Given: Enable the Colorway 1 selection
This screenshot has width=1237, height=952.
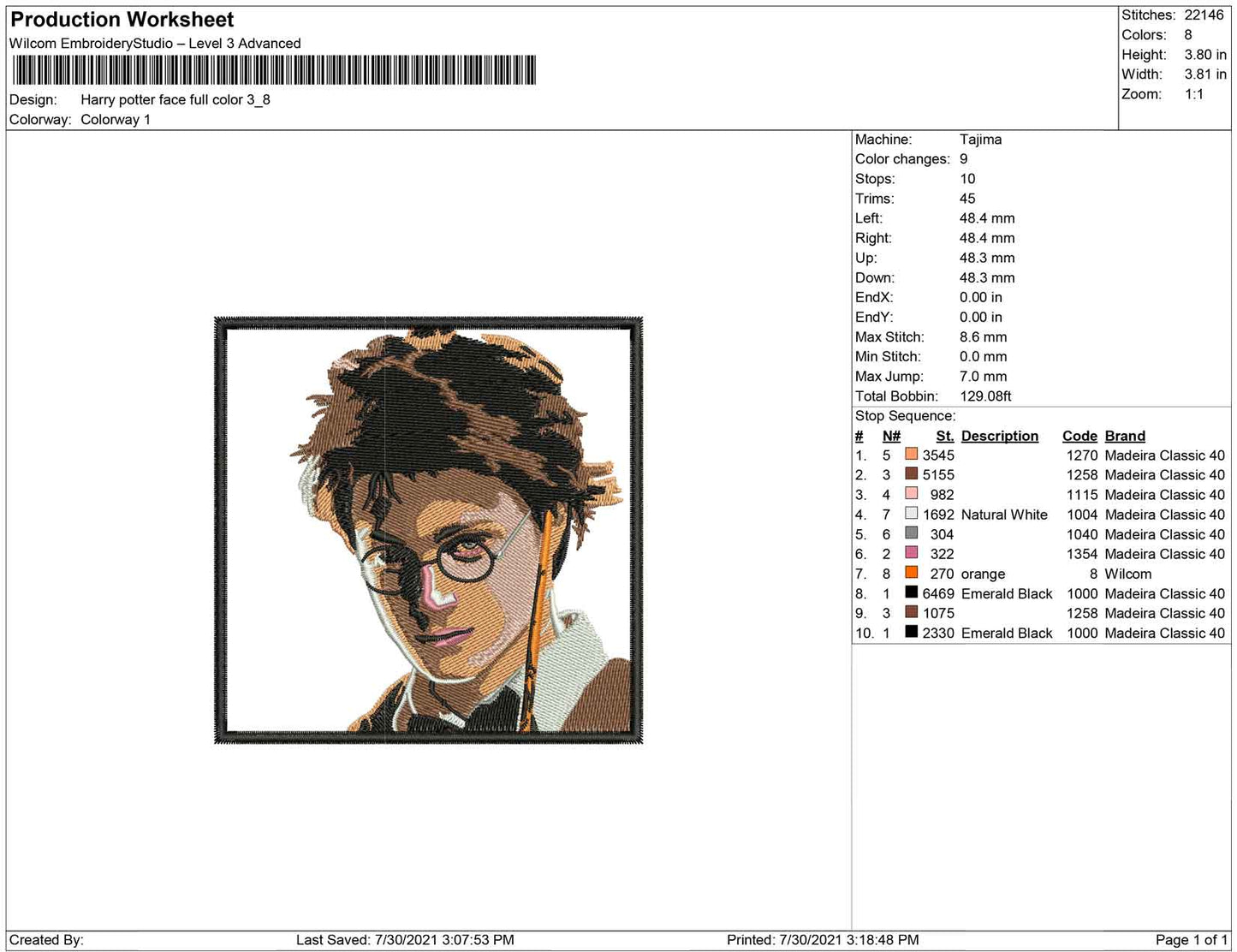Looking at the screenshot, I should (x=116, y=120).
